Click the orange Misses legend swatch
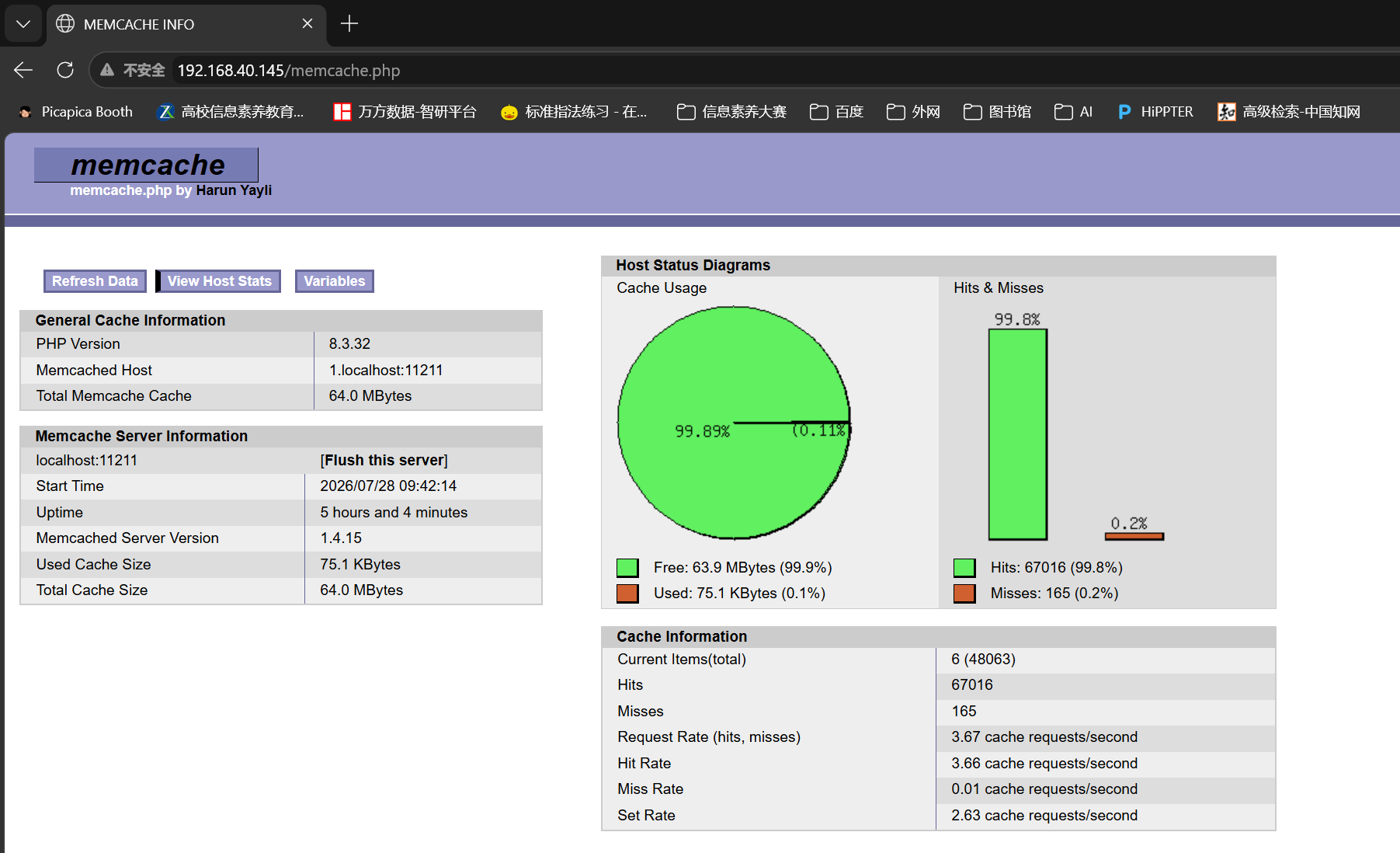This screenshot has width=1400, height=853. [964, 594]
